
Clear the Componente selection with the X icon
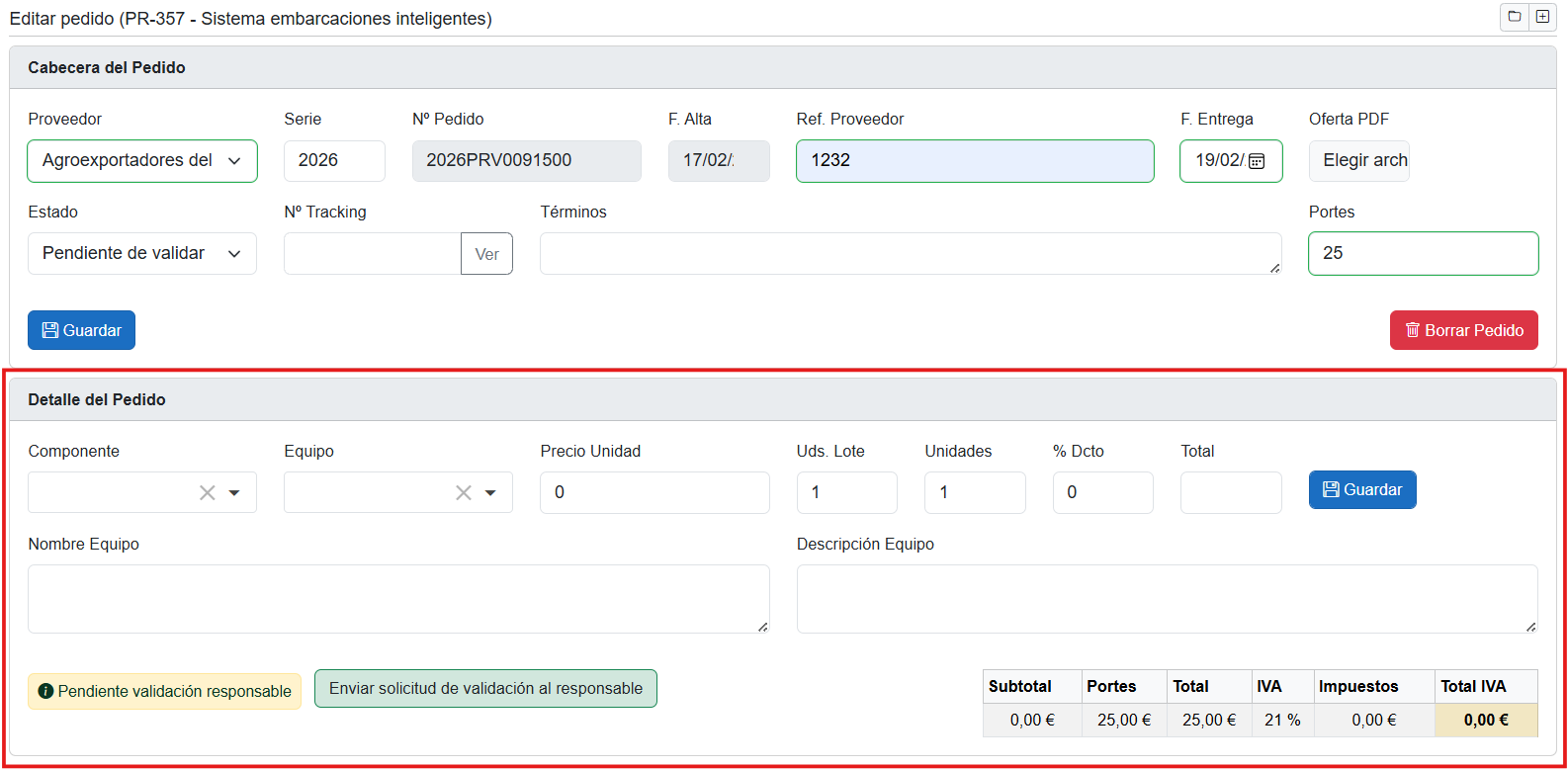[x=207, y=493]
